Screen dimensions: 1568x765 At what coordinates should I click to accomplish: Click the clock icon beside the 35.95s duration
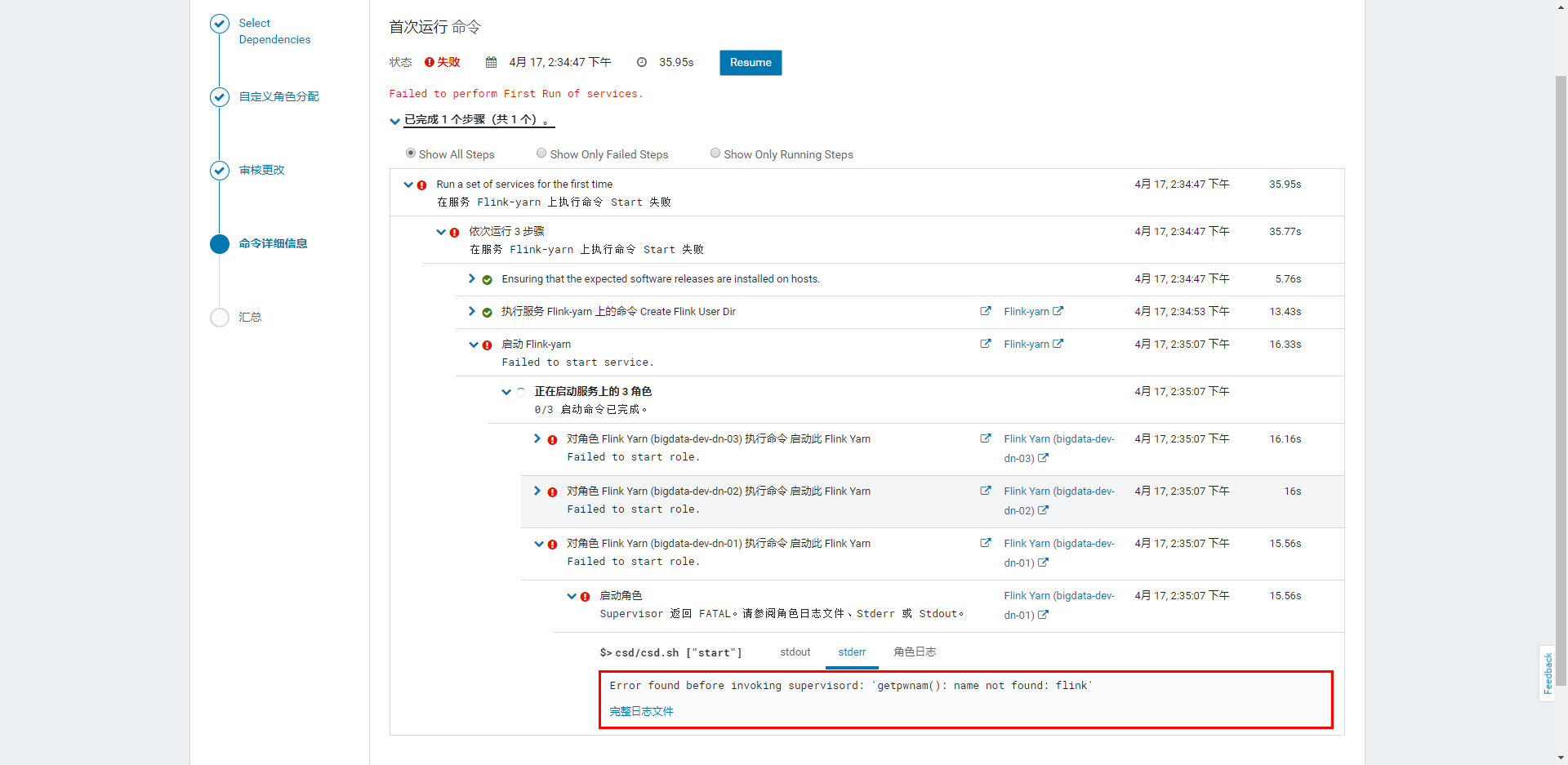click(x=641, y=62)
